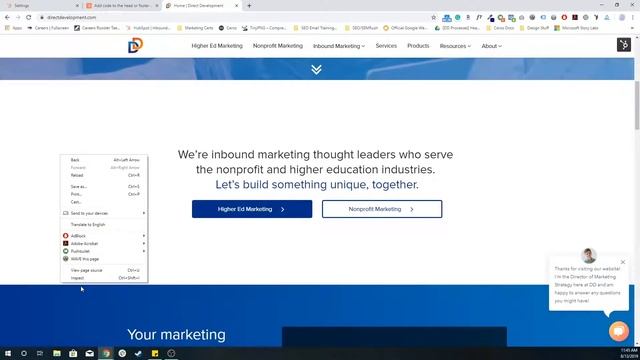The height and width of the screenshot is (360, 640).
Task: Select WAVE this page
Action: tap(104, 259)
